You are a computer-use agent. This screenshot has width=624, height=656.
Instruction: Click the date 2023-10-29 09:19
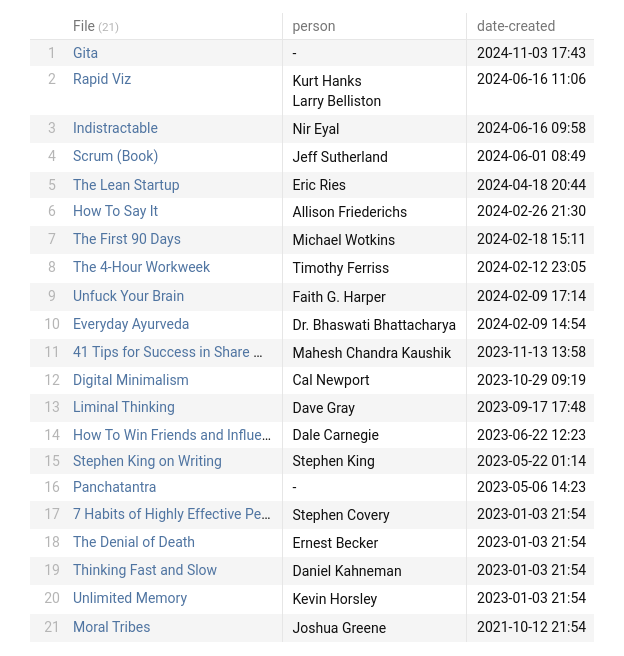point(532,380)
